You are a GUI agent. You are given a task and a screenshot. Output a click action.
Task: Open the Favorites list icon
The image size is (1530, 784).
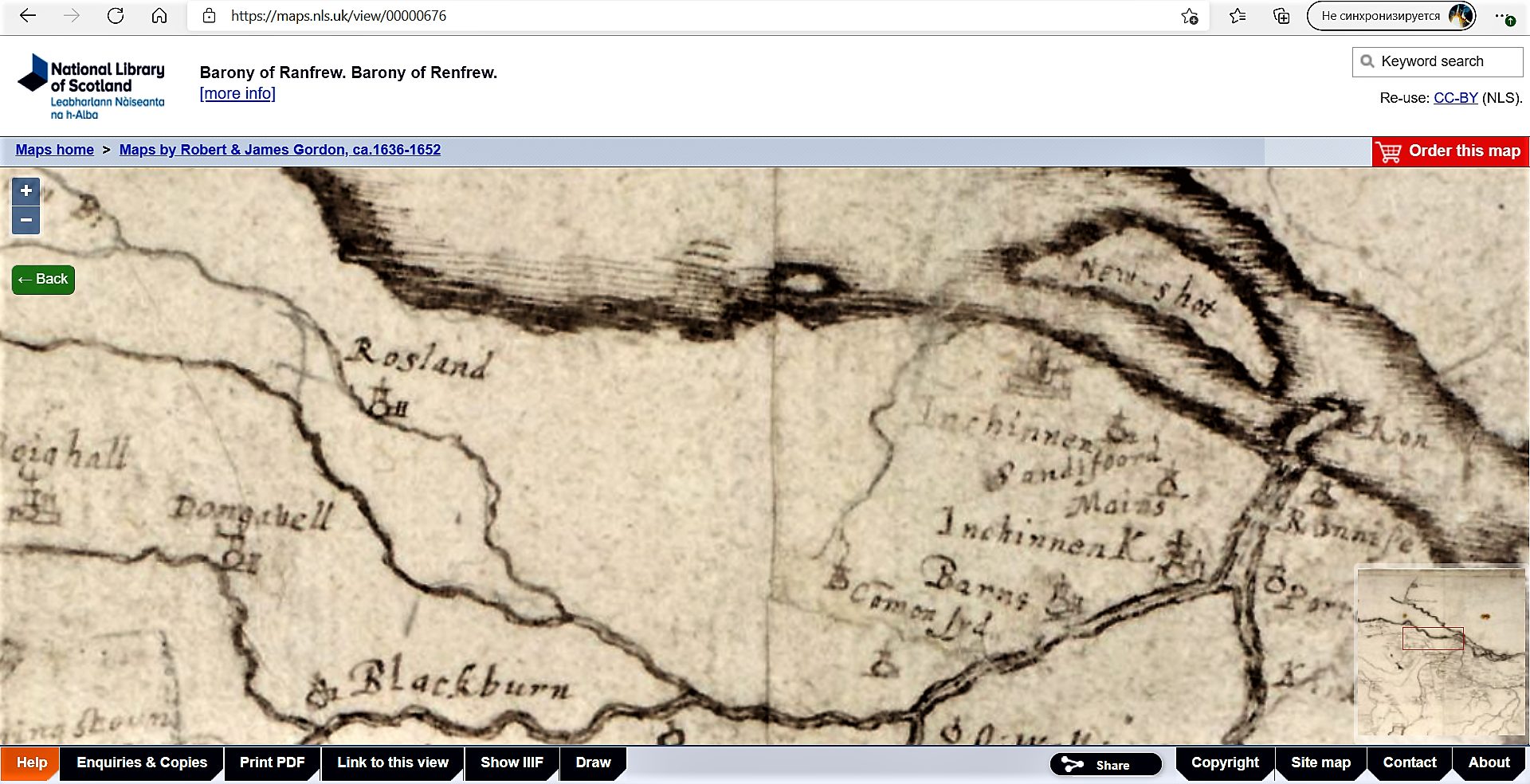pyautogui.click(x=1238, y=16)
